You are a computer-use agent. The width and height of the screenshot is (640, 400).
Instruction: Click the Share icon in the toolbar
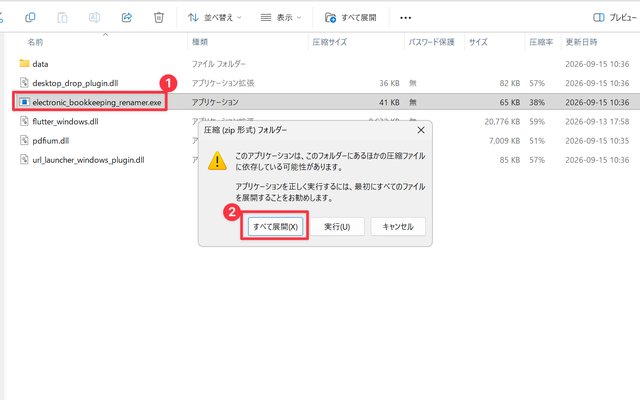point(127,17)
